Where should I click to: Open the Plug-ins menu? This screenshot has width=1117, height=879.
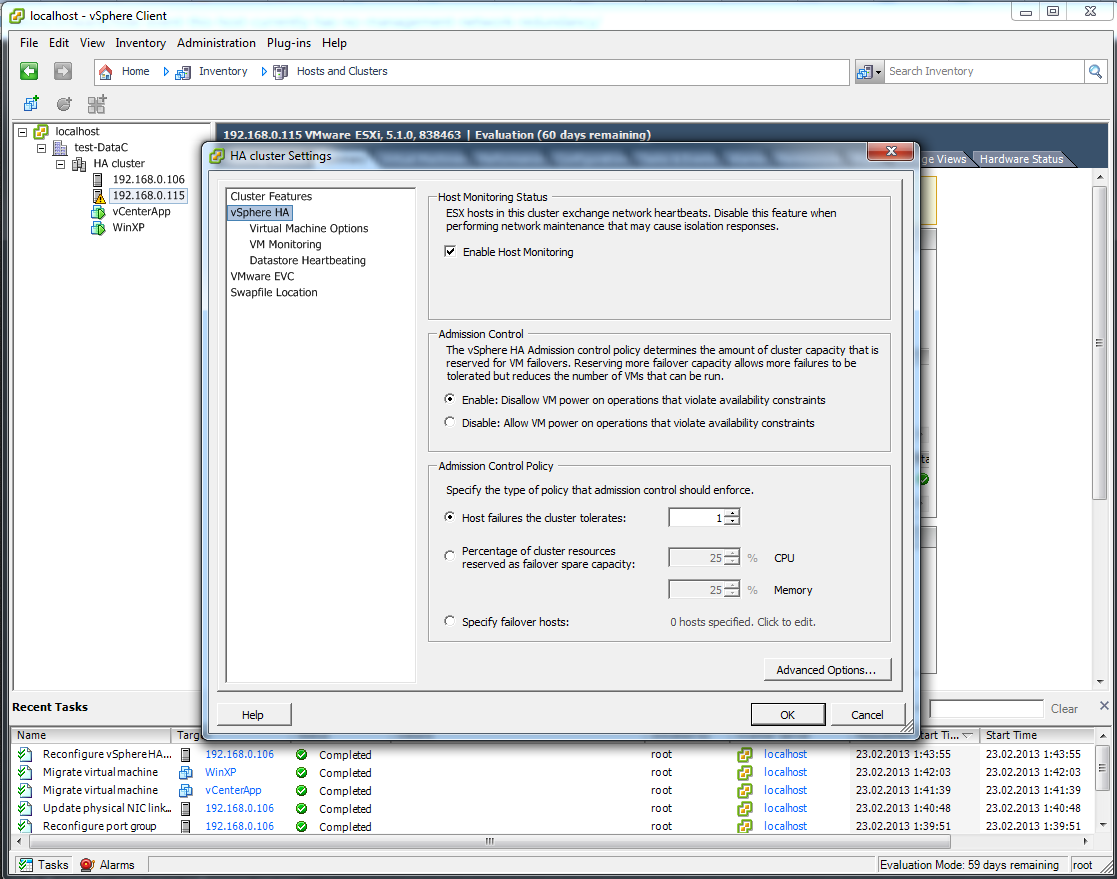(289, 43)
